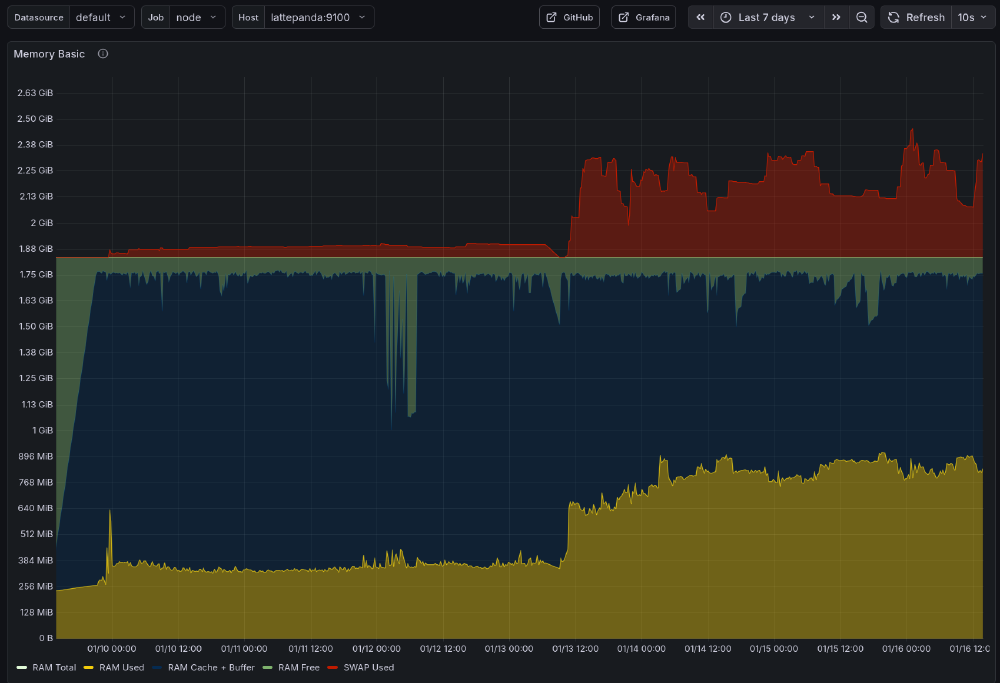Click the clock icon in time picker
Screen dimensions: 1000x683
[726, 17]
